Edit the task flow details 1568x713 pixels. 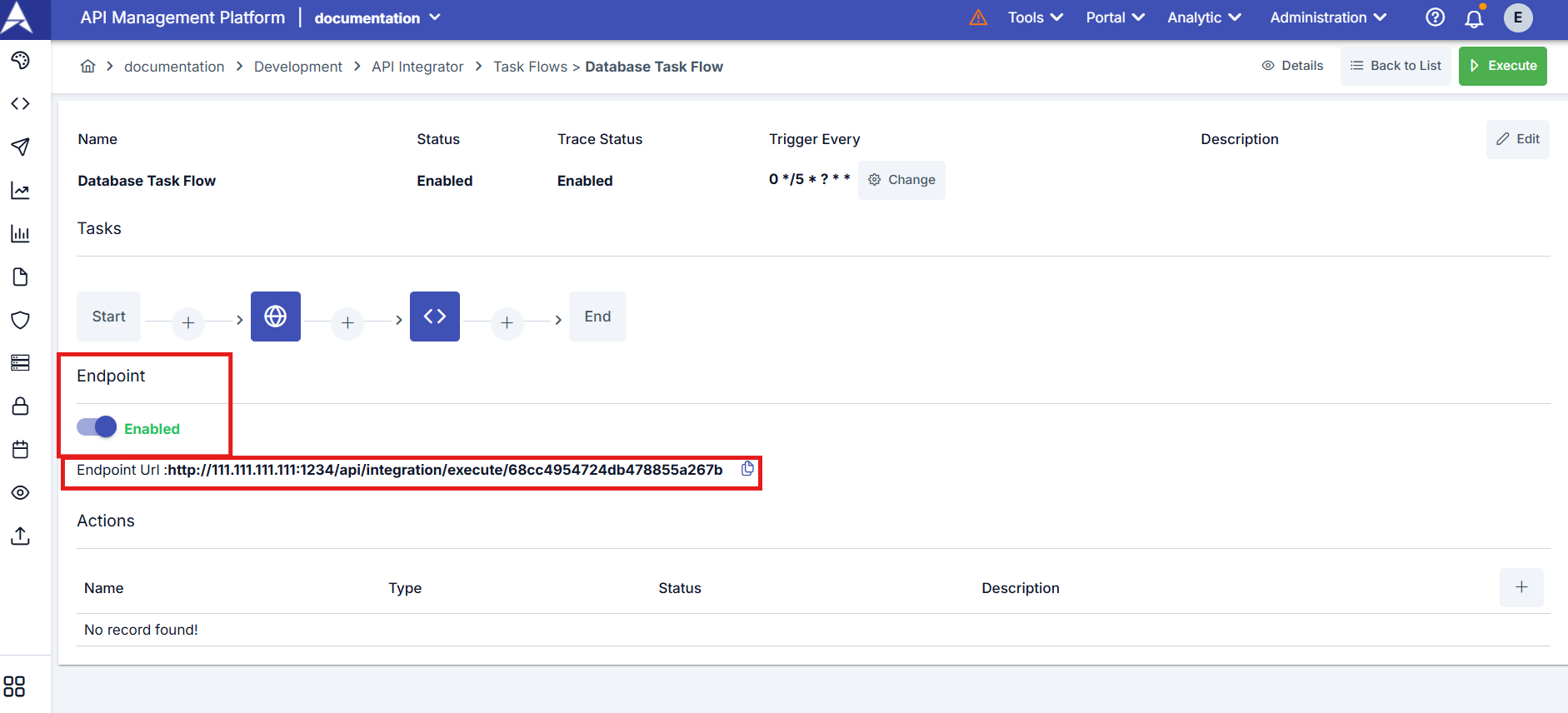point(1518,139)
